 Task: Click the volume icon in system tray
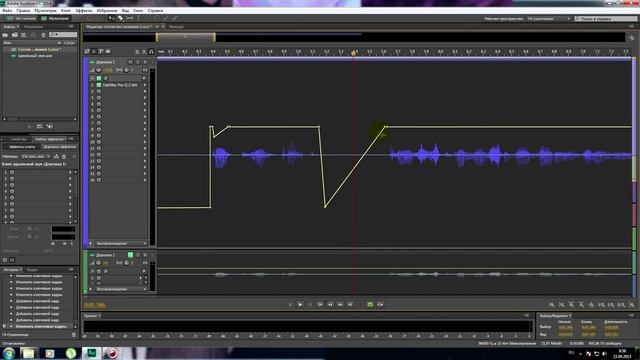point(604,353)
